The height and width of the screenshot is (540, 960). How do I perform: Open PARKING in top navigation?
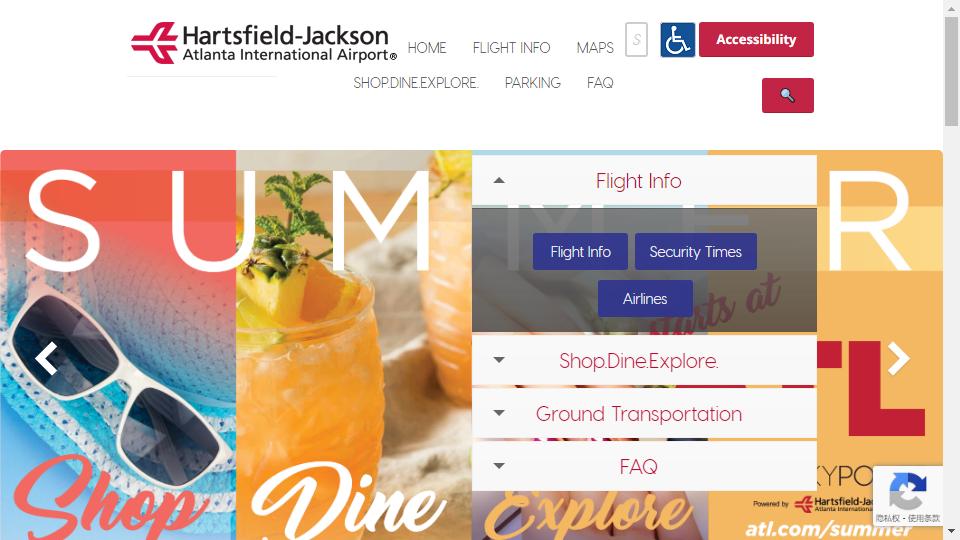[533, 83]
